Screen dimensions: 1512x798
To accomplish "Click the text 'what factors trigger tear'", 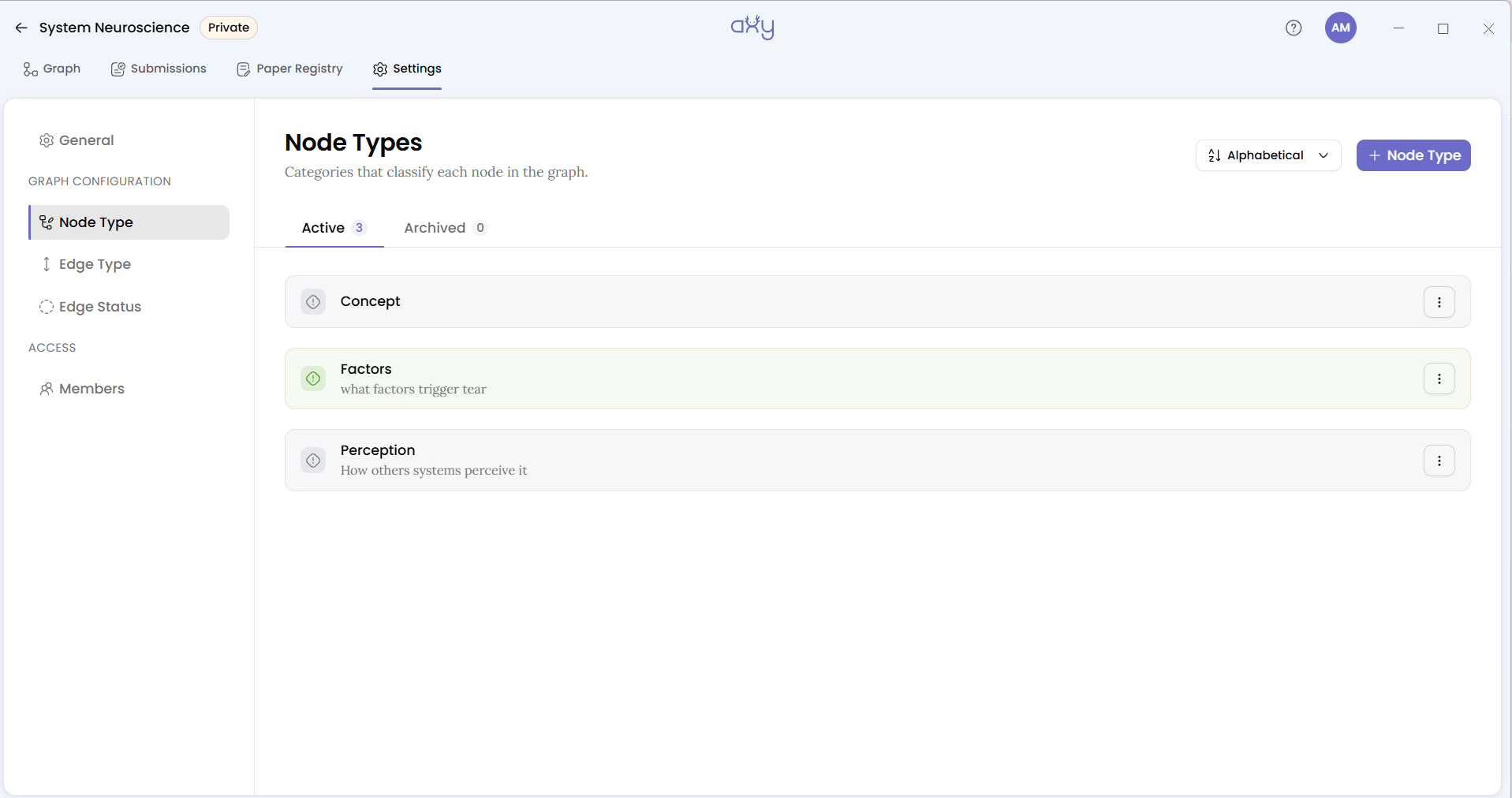I will click(413, 389).
